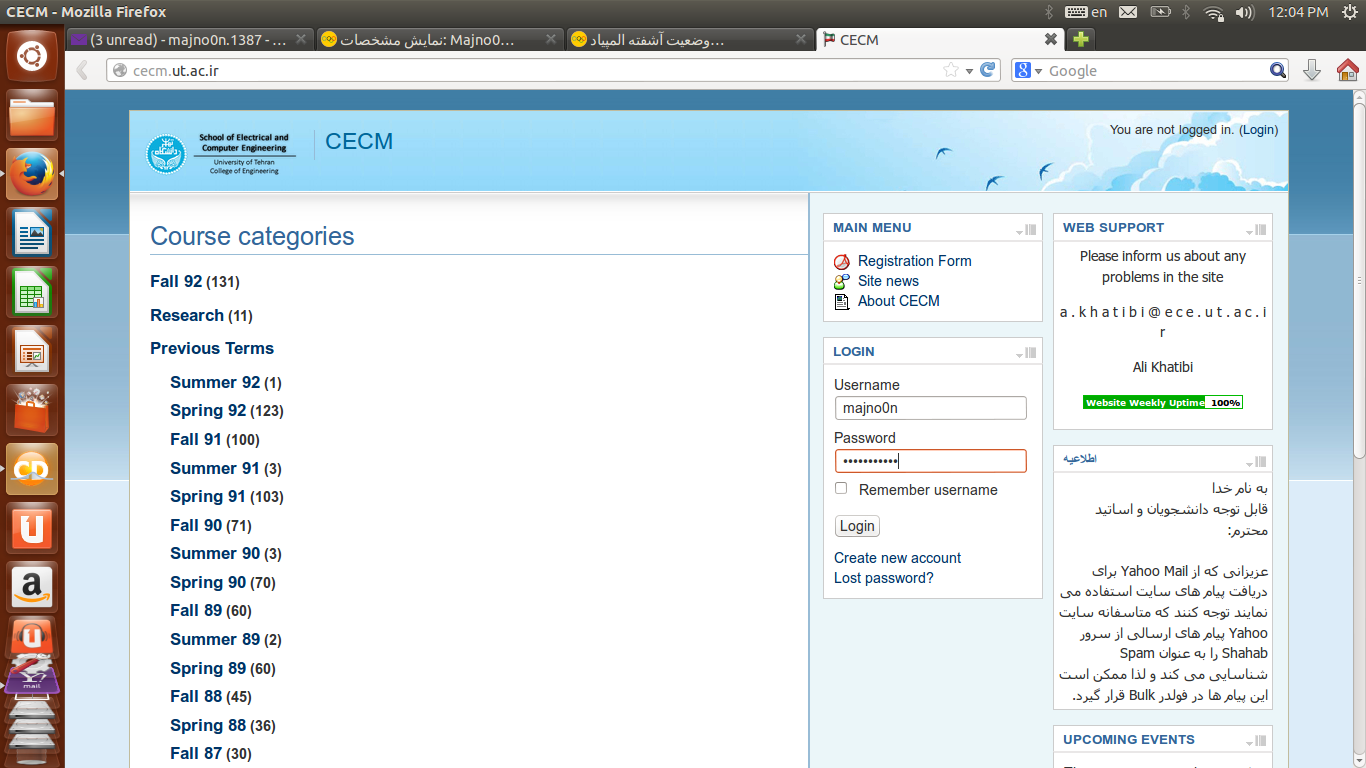Open LibreOffice Writer from the launcher
Image resolution: width=1366 pixels, height=768 pixels.
pos(32,234)
